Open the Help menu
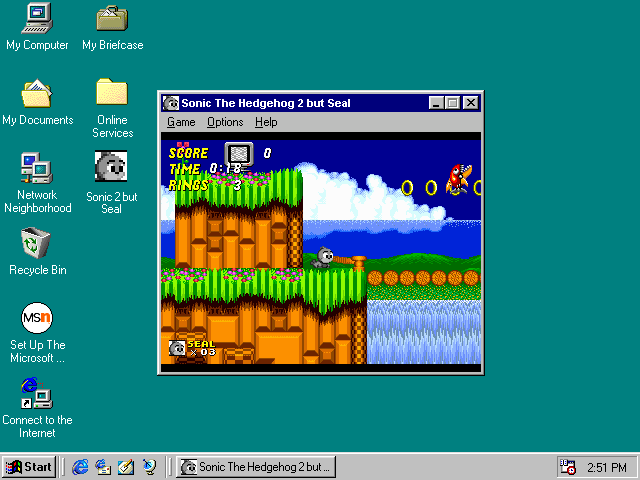The width and height of the screenshot is (640, 480). click(266, 122)
